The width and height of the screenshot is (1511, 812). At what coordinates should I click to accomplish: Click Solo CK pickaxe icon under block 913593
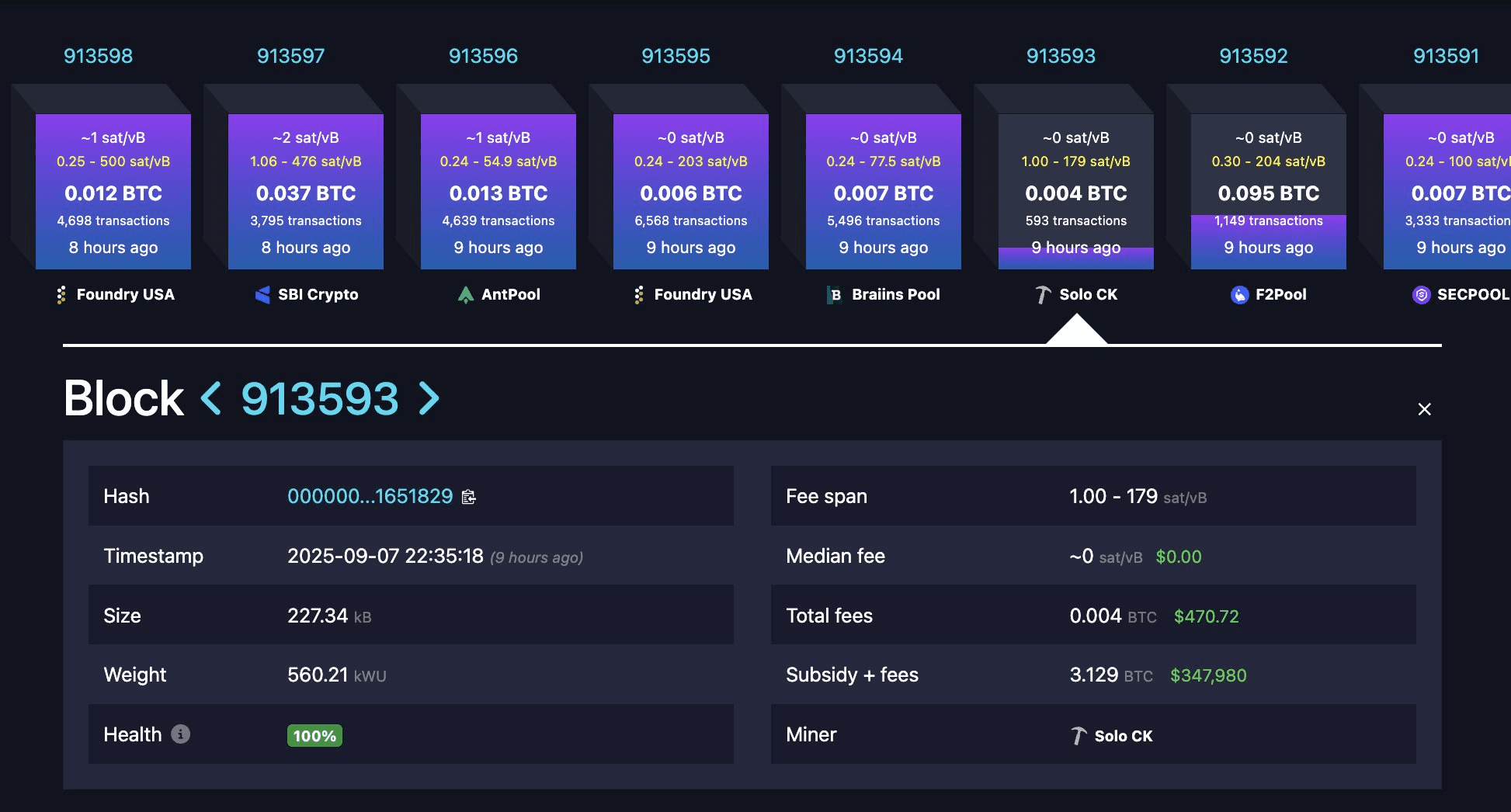click(x=1043, y=295)
